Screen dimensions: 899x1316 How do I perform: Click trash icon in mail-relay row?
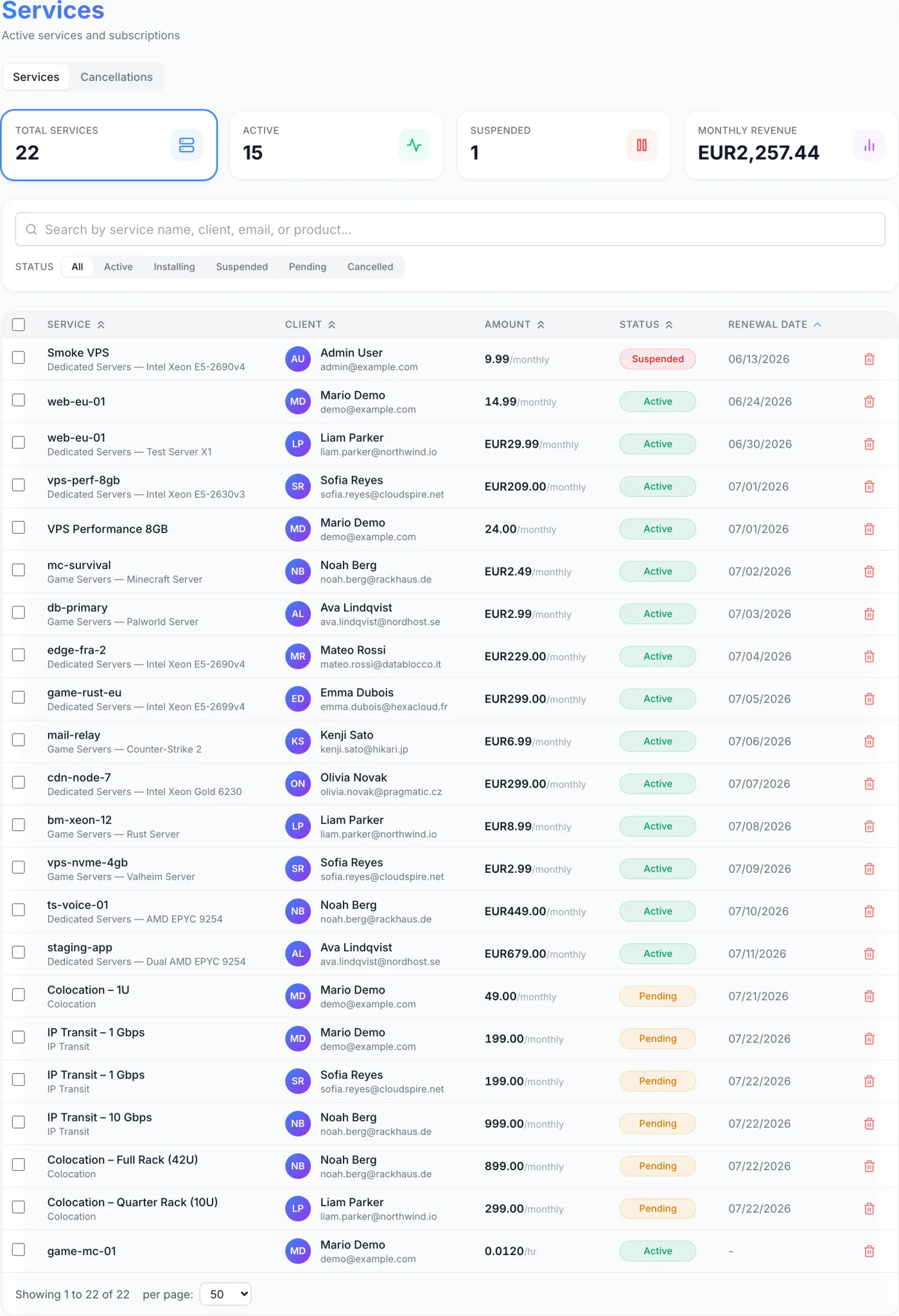tap(869, 741)
